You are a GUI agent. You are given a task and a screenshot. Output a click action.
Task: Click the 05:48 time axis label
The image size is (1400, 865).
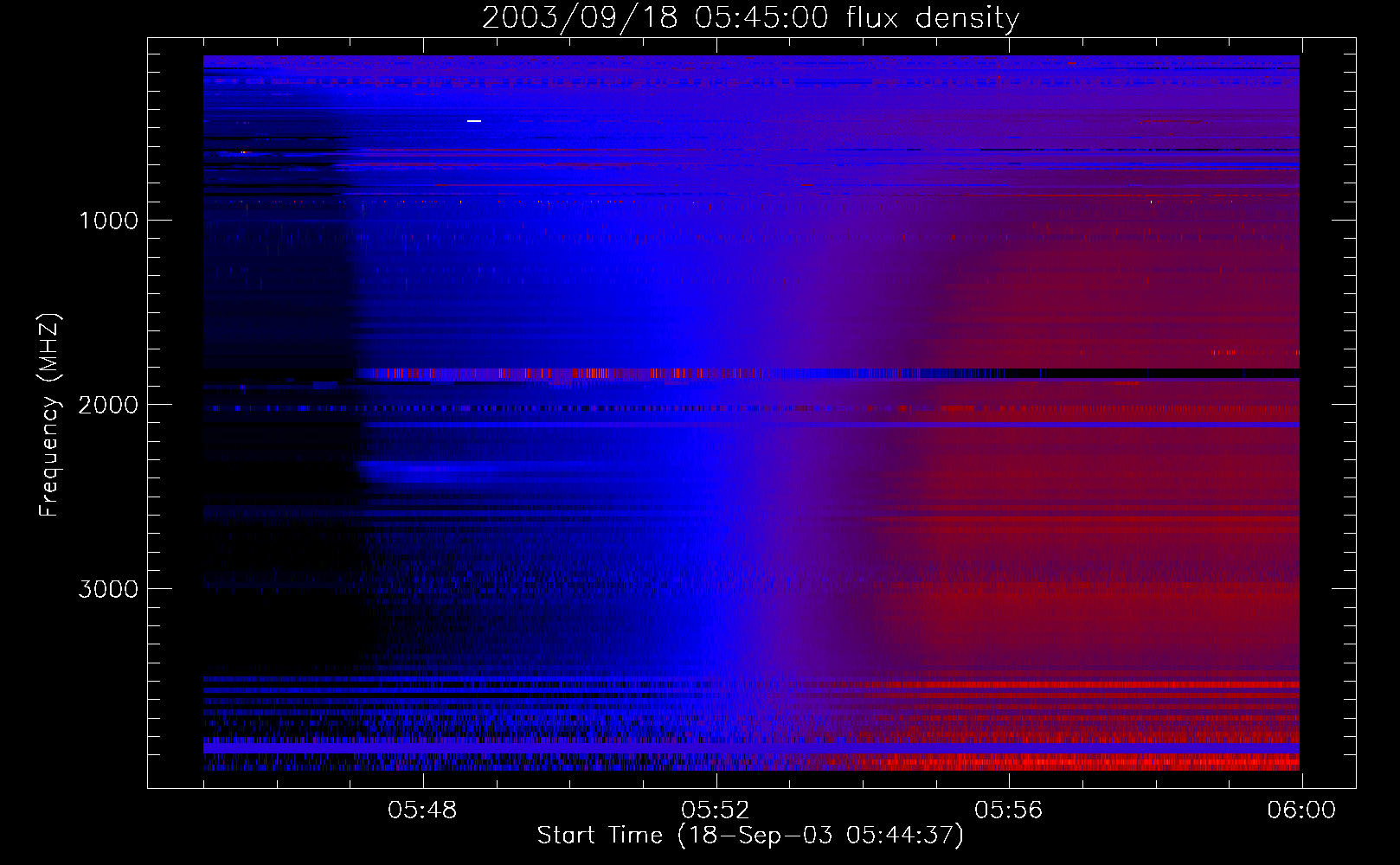[x=422, y=811]
